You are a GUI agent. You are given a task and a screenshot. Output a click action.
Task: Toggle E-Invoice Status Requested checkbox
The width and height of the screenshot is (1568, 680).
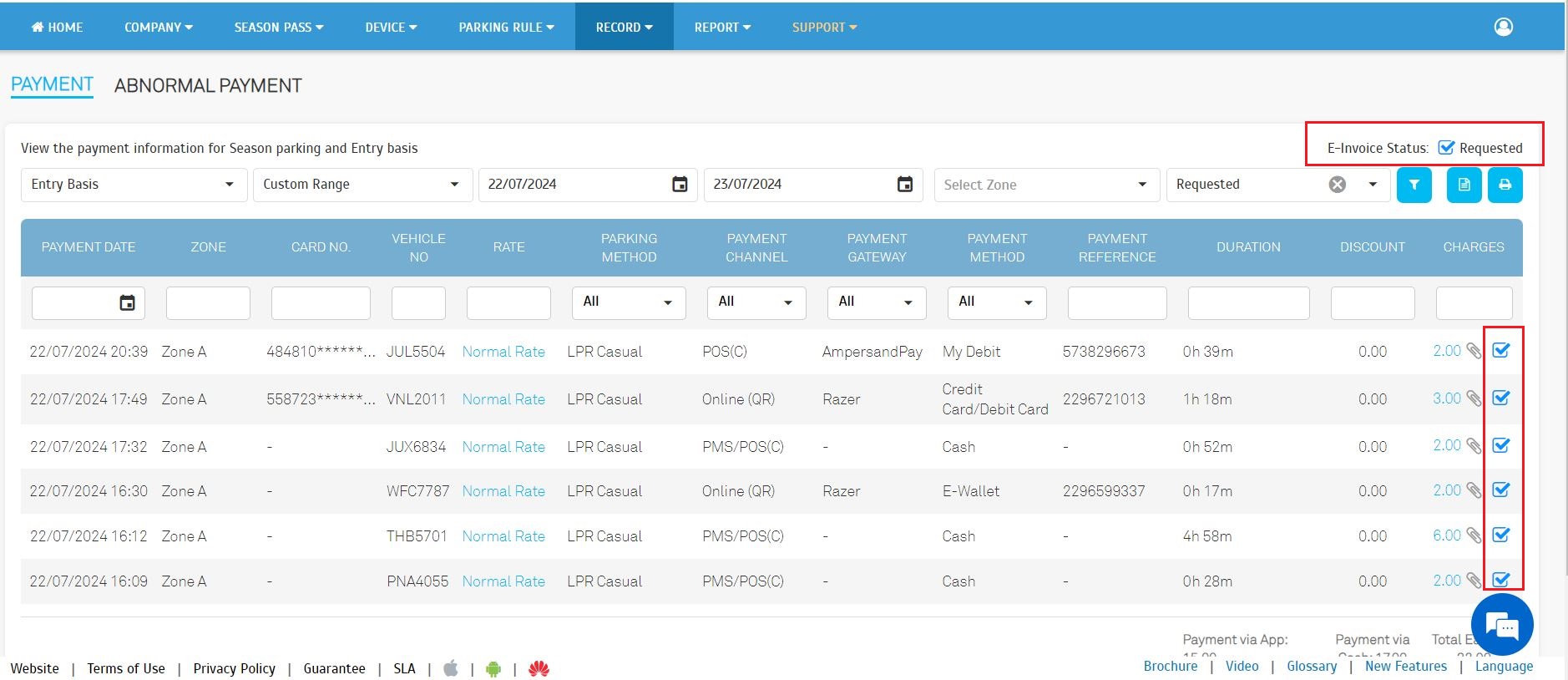(1446, 148)
